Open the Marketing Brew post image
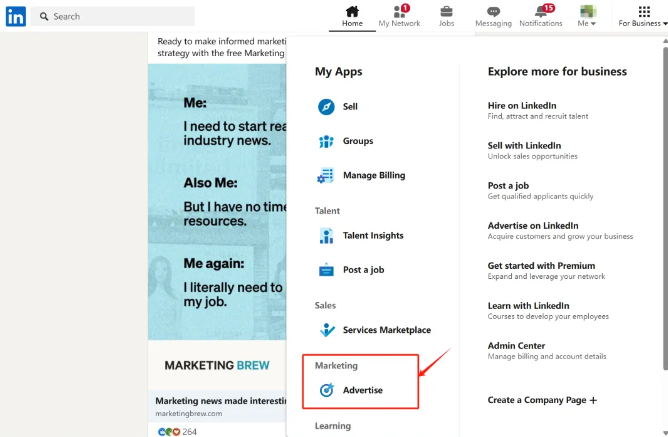 pyautogui.click(x=217, y=202)
